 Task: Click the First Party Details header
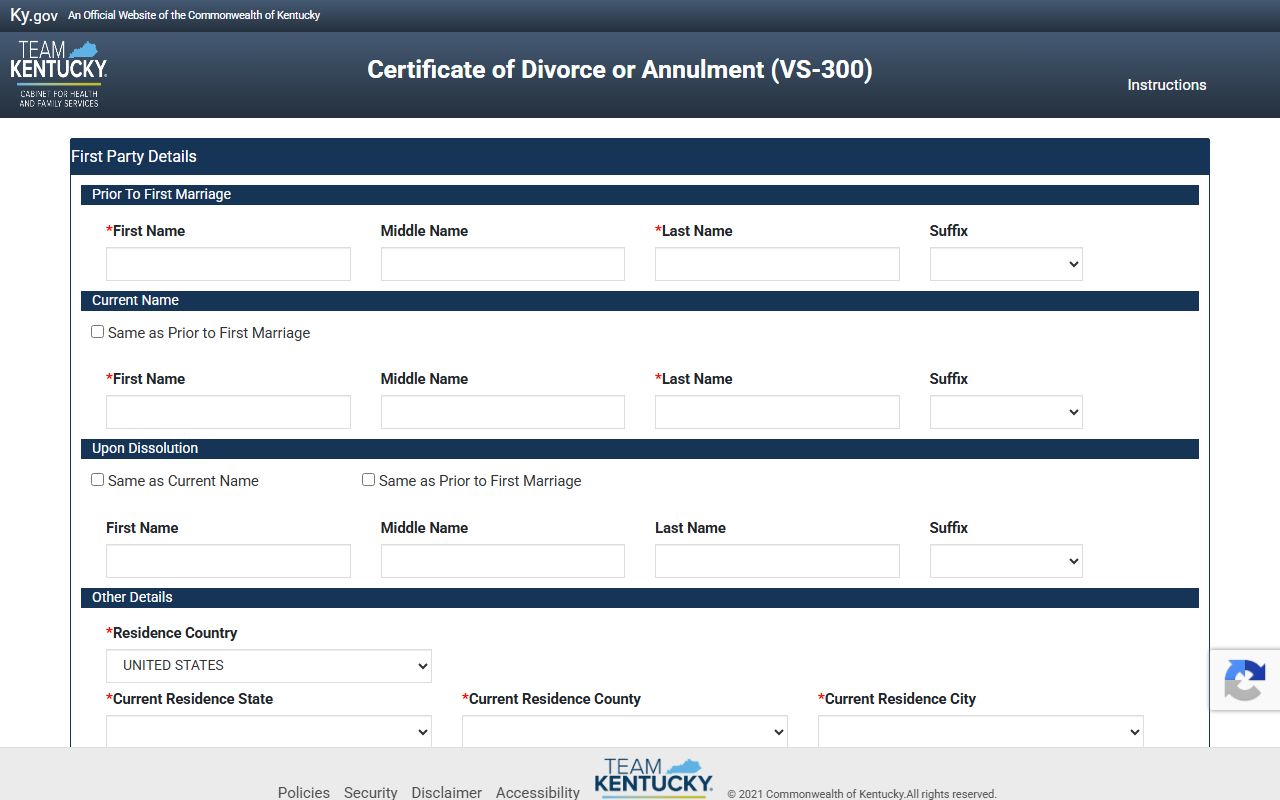pos(640,157)
